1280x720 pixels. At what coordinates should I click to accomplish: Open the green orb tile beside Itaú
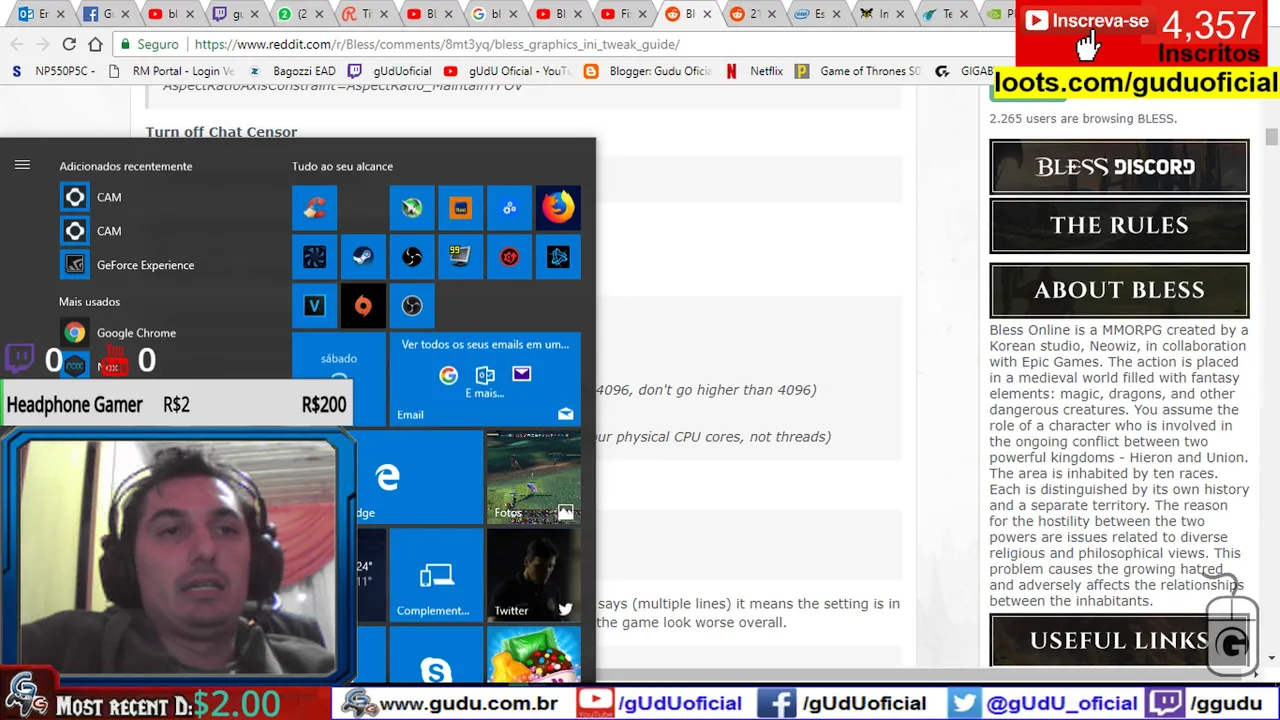pyautogui.click(x=412, y=208)
